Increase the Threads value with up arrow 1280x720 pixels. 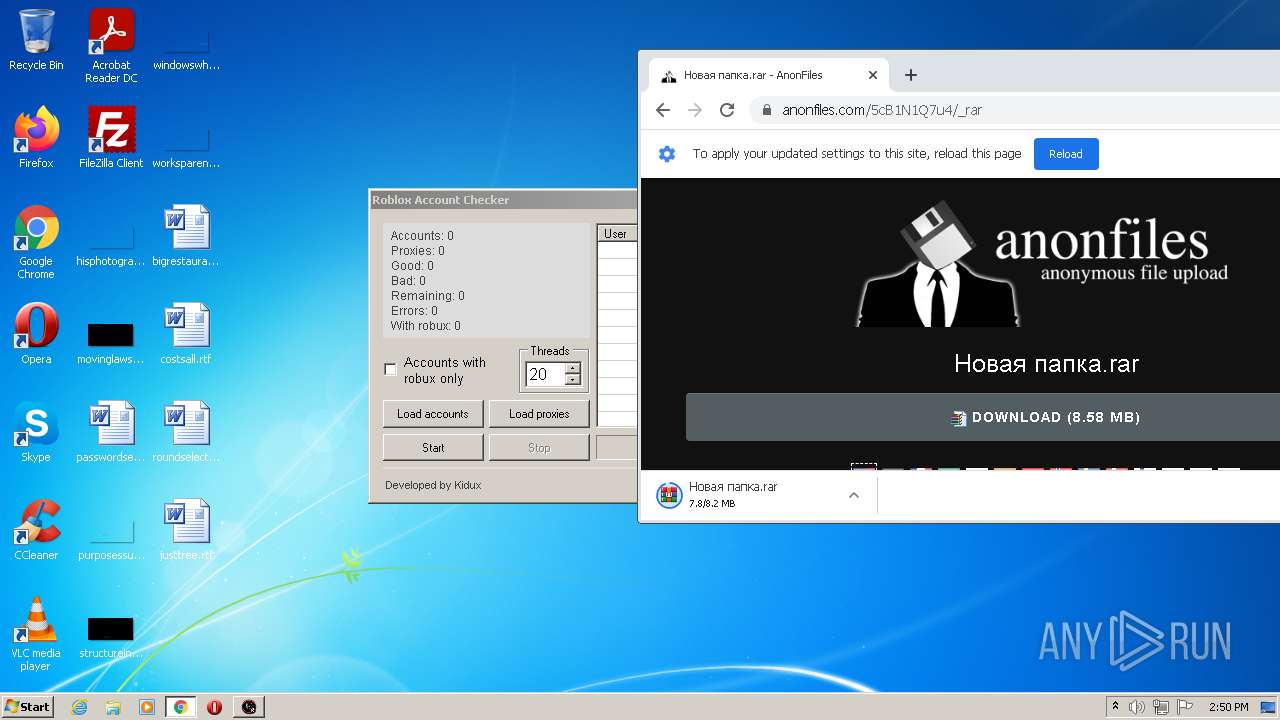point(573,368)
